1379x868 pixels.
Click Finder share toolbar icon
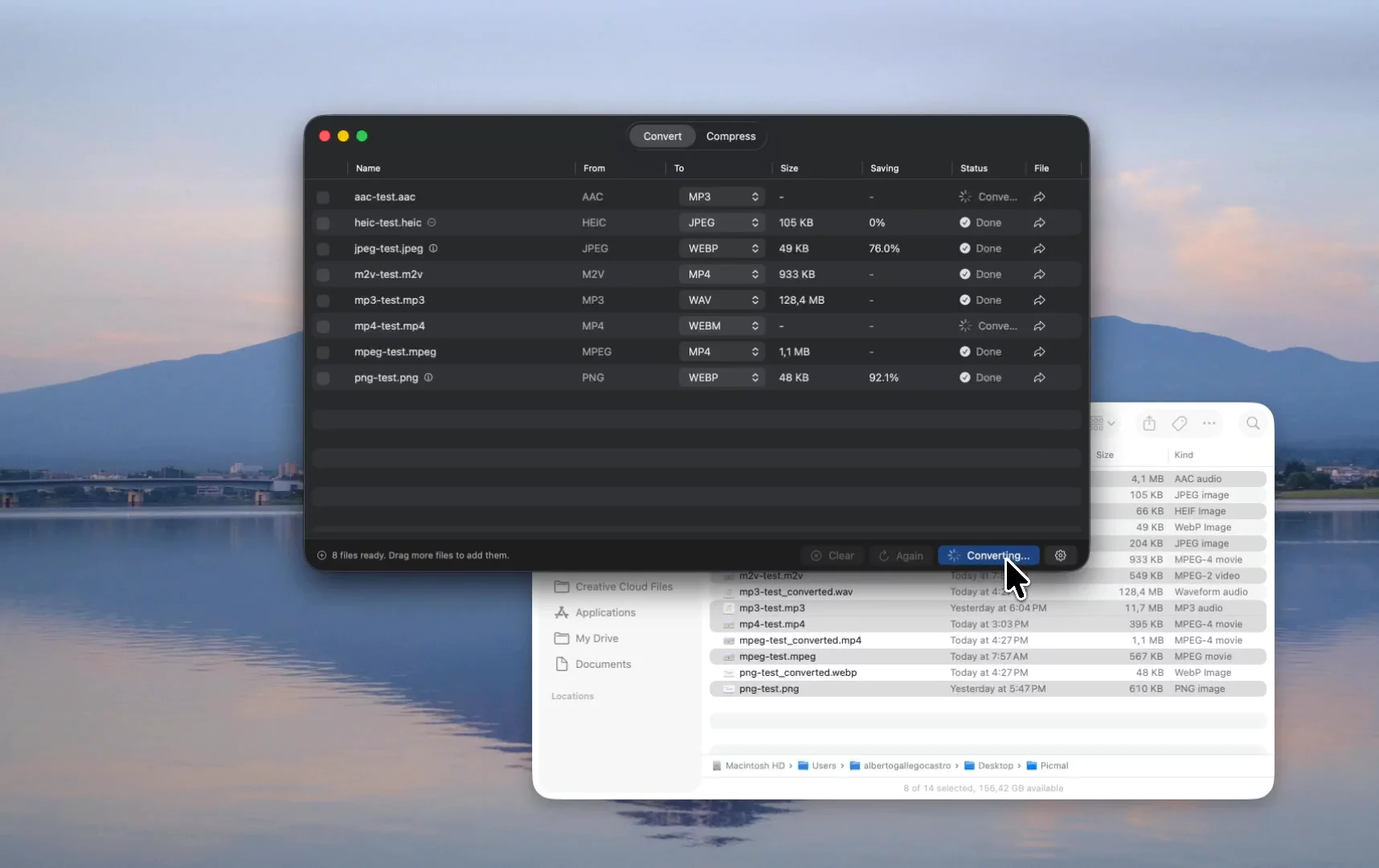pos(1149,424)
